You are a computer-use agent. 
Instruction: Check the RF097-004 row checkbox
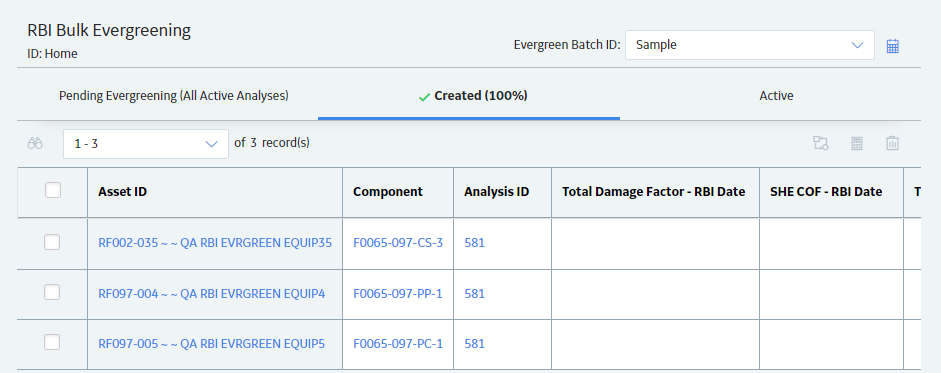click(x=52, y=292)
